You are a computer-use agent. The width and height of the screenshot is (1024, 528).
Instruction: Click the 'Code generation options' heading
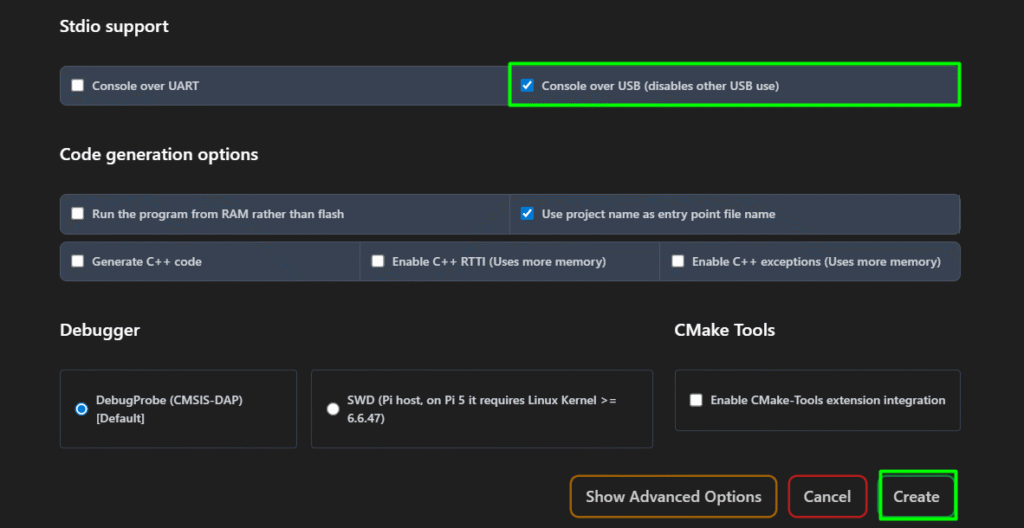pyautogui.click(x=159, y=155)
